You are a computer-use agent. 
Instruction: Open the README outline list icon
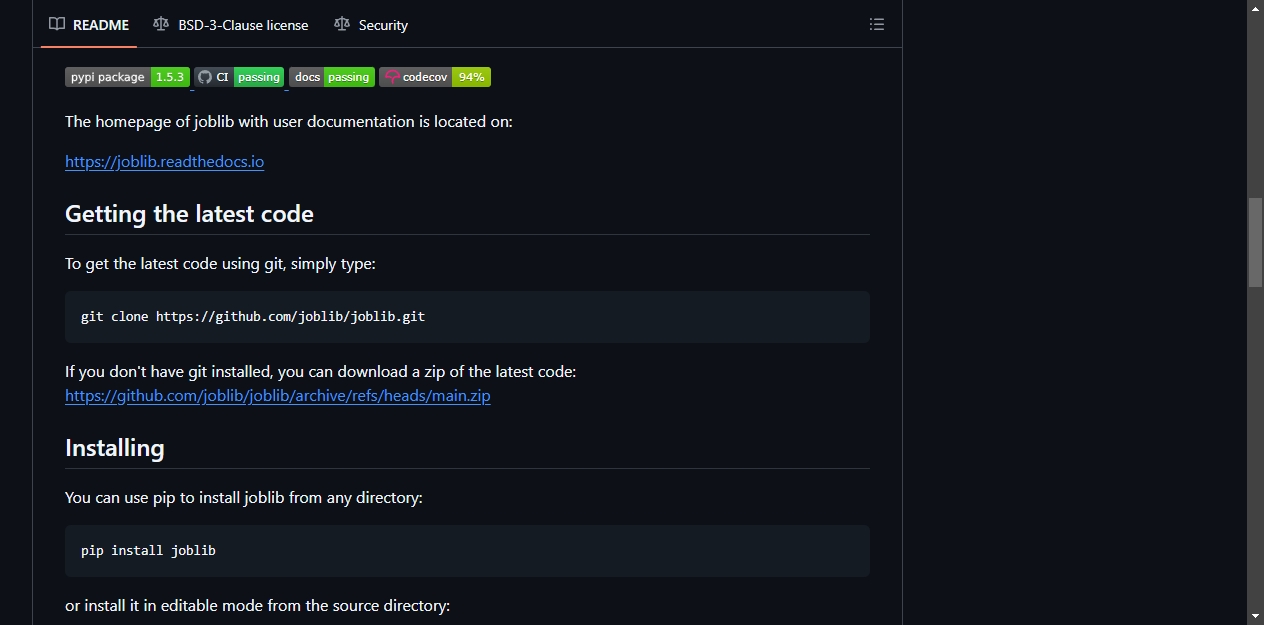877,24
